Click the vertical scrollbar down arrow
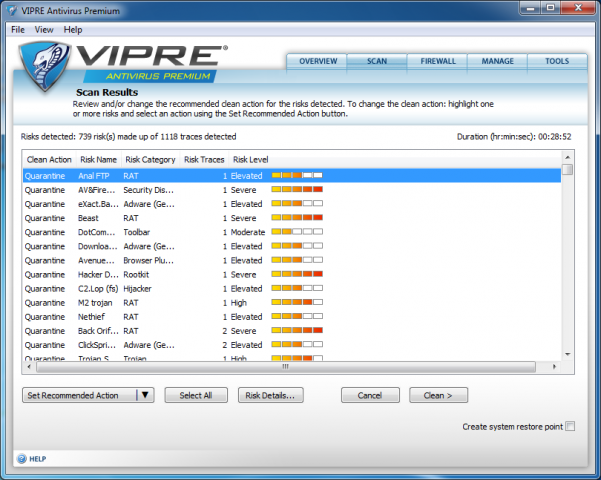This screenshot has width=601, height=480. click(568, 354)
